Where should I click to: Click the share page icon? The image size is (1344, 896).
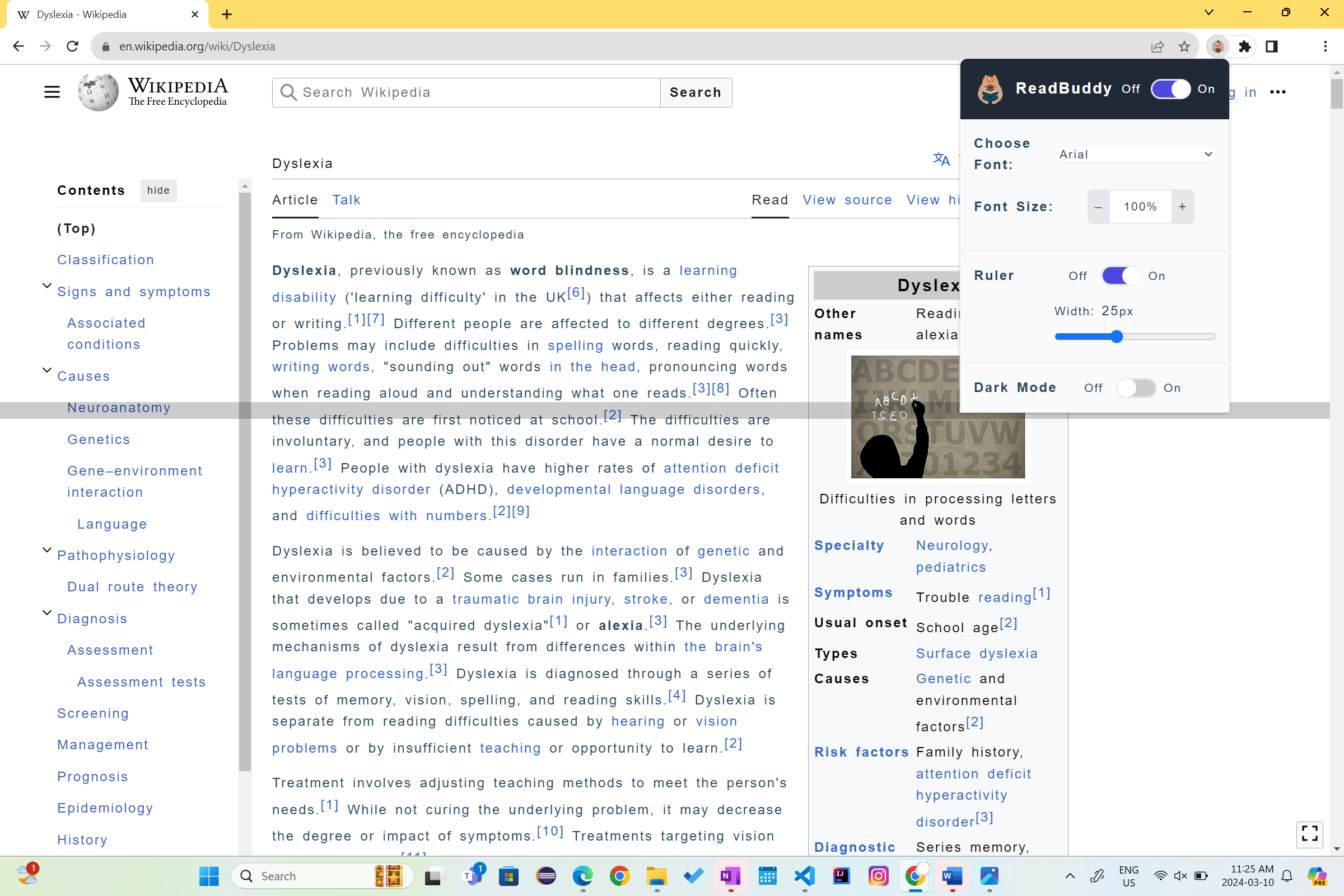1157,46
